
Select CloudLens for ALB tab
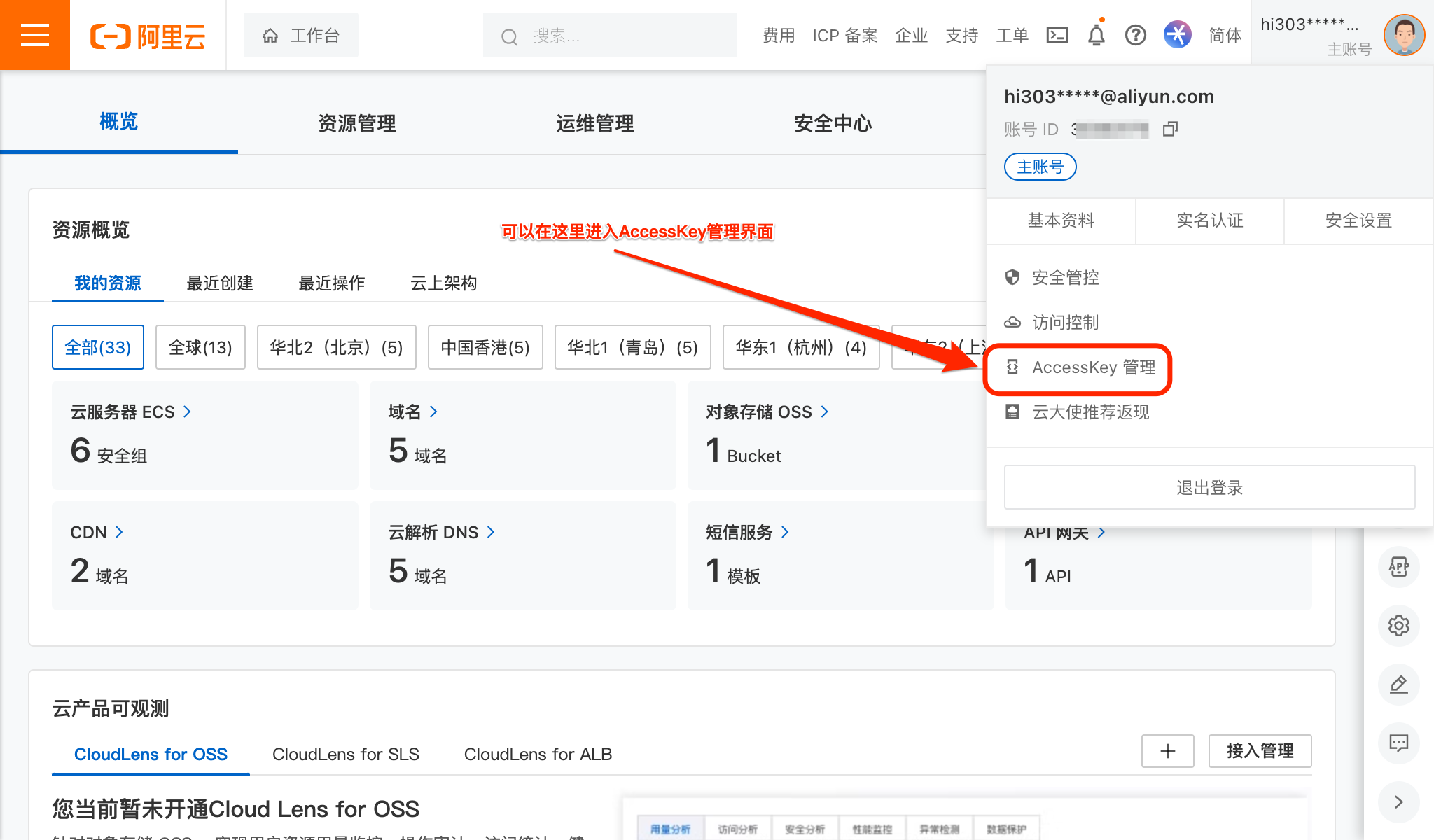pyautogui.click(x=538, y=754)
